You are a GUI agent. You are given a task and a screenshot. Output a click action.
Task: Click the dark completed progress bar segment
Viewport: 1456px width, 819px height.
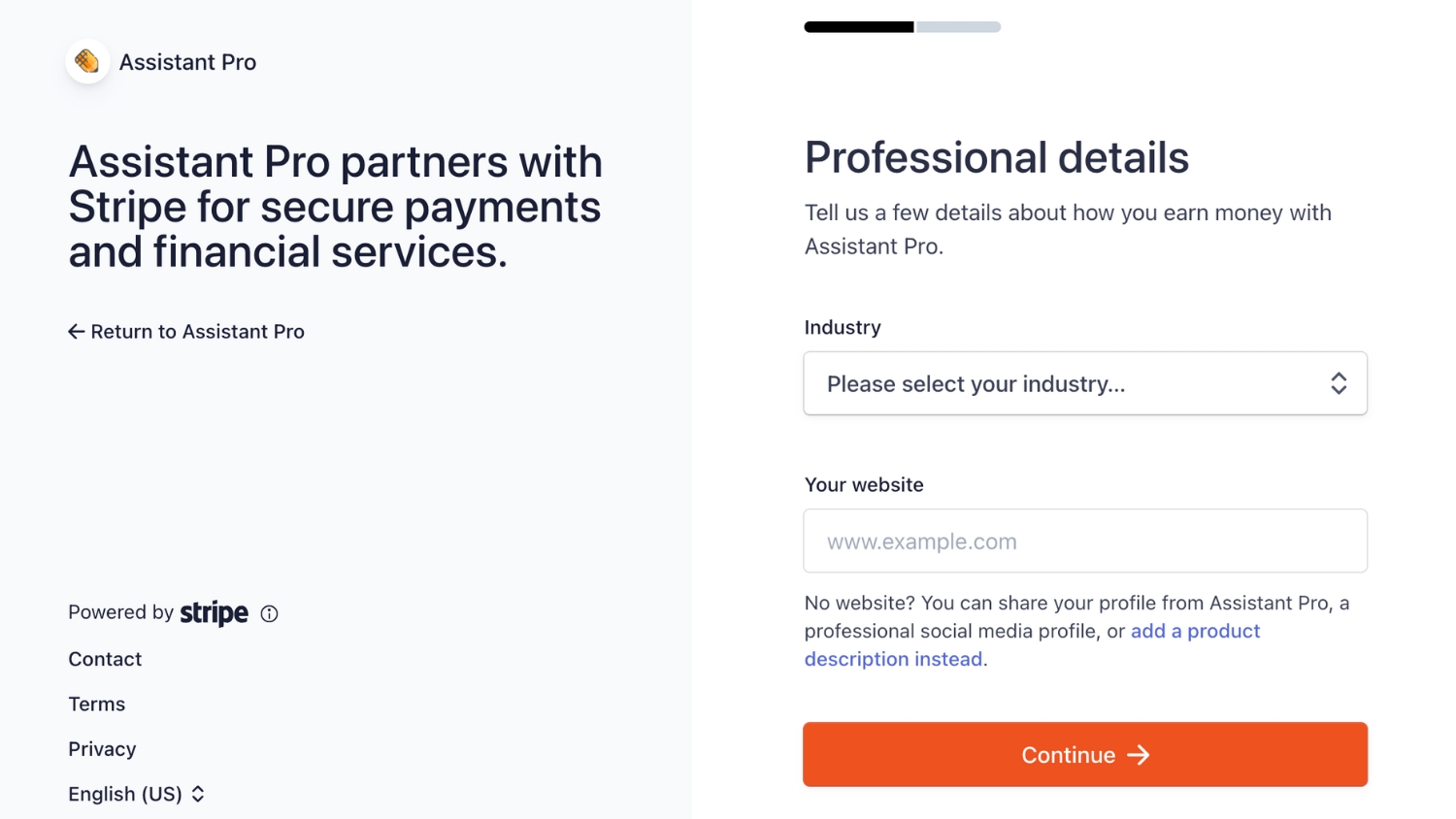(859, 27)
